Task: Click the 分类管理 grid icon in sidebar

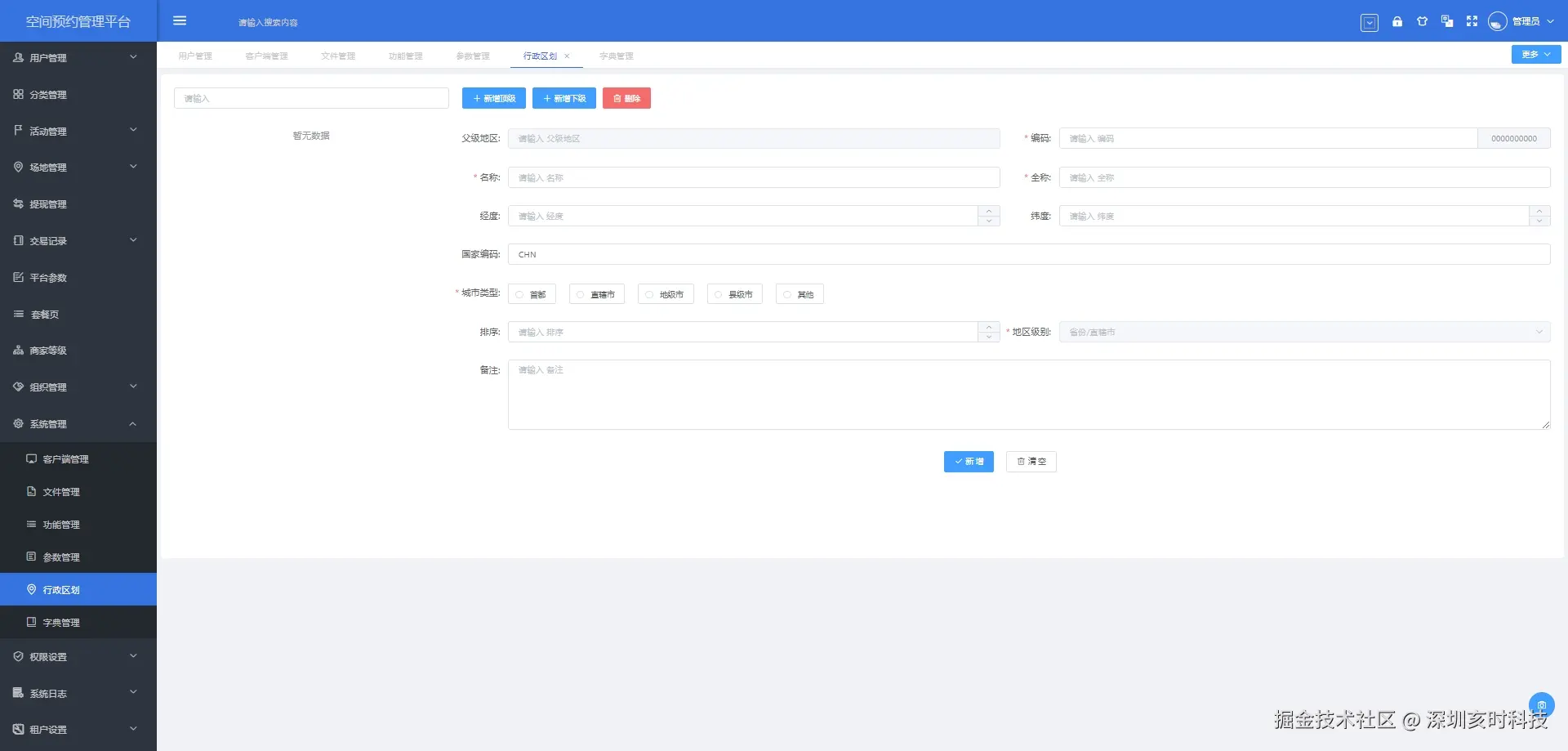Action: click(18, 94)
